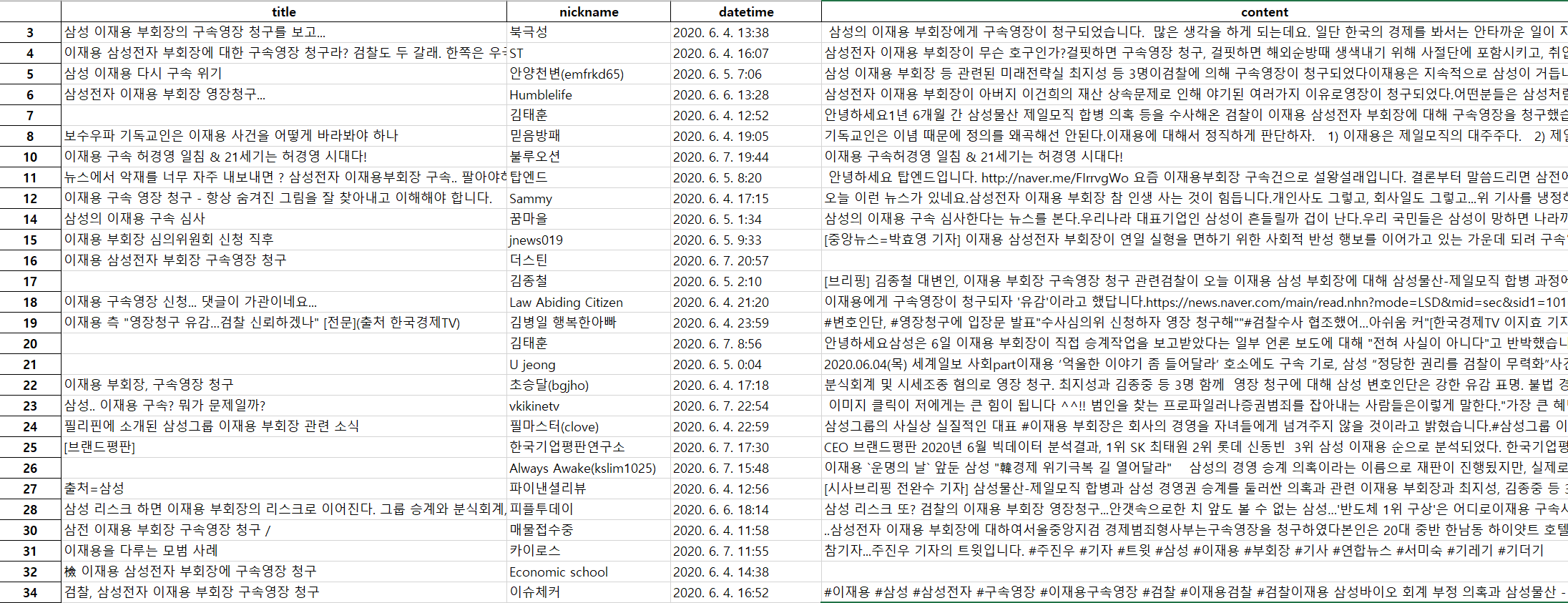The width and height of the screenshot is (1568, 603).
Task: Click nickname cell ST
Action: coord(589,53)
